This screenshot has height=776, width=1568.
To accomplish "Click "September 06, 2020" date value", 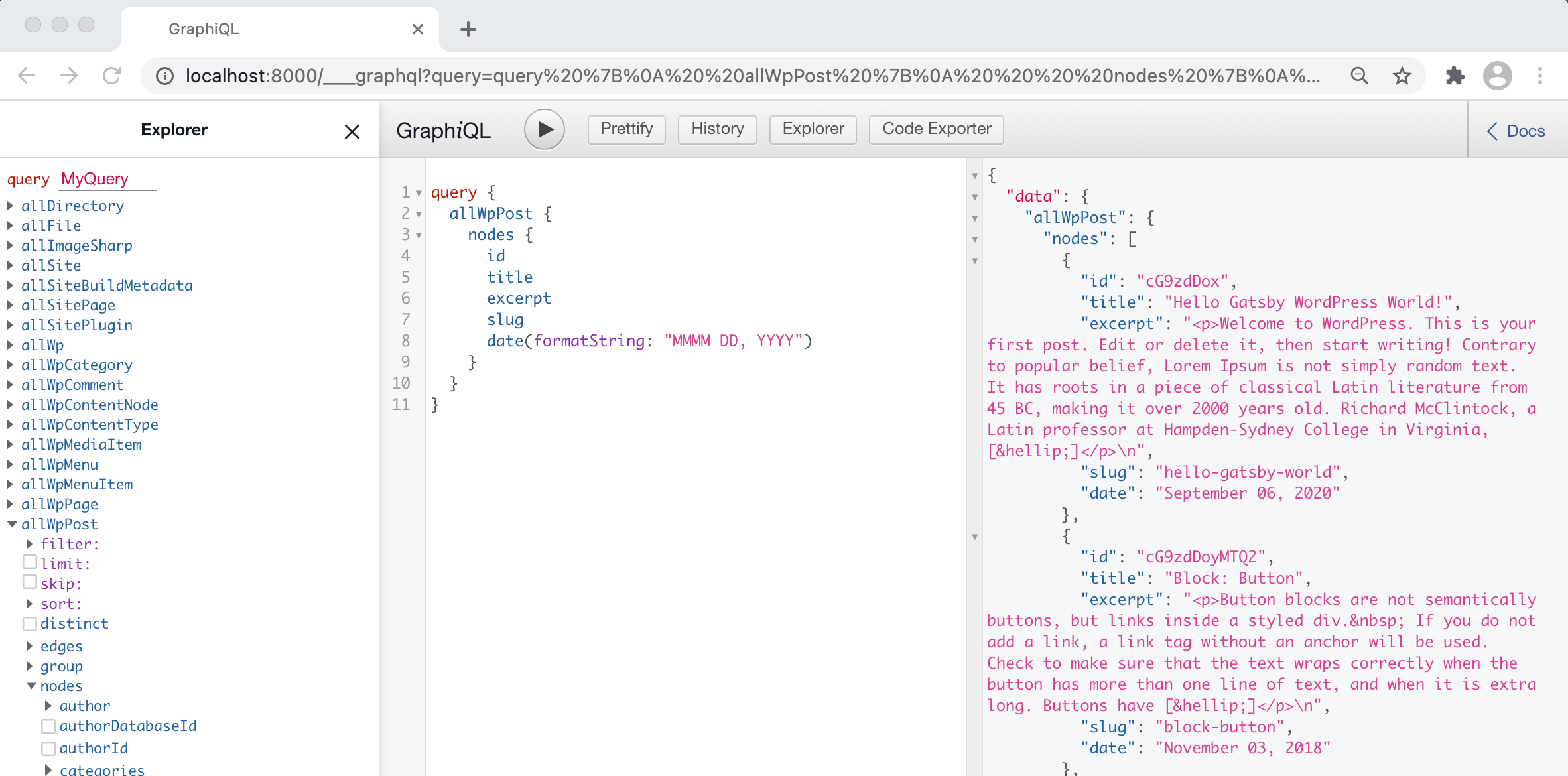I will 1248,493.
